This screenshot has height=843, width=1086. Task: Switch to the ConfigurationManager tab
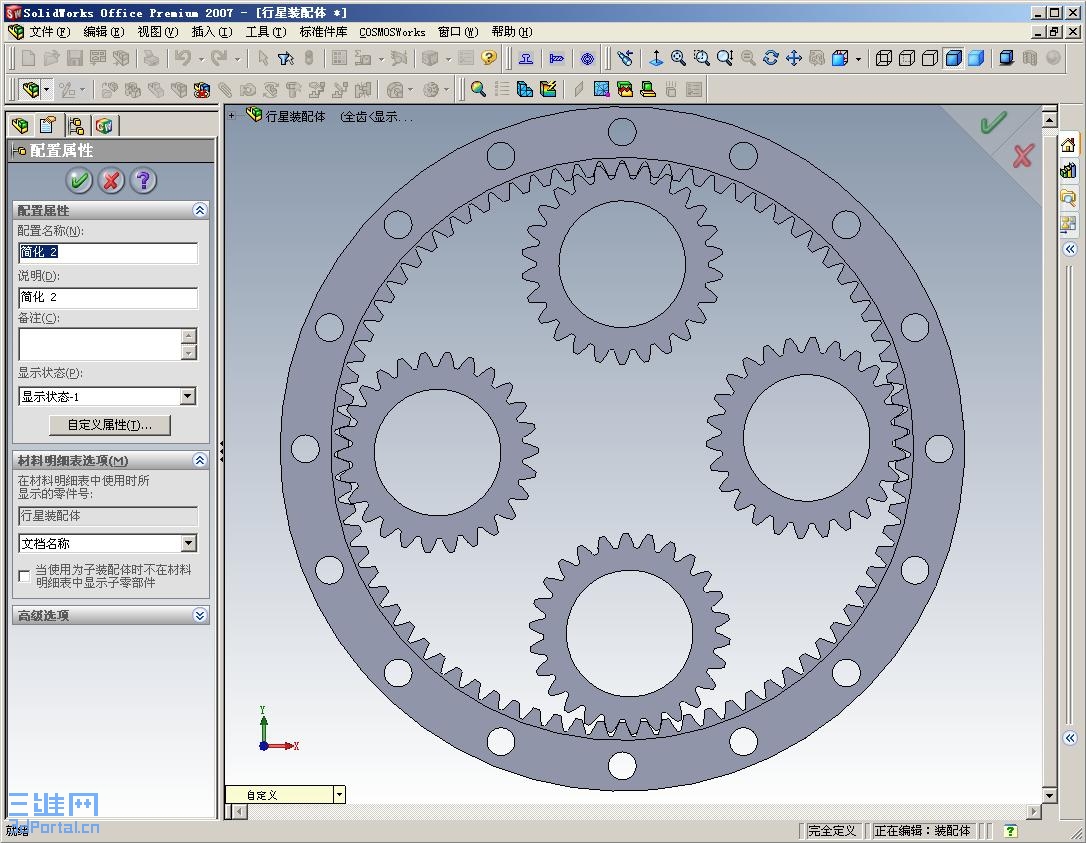tap(76, 125)
